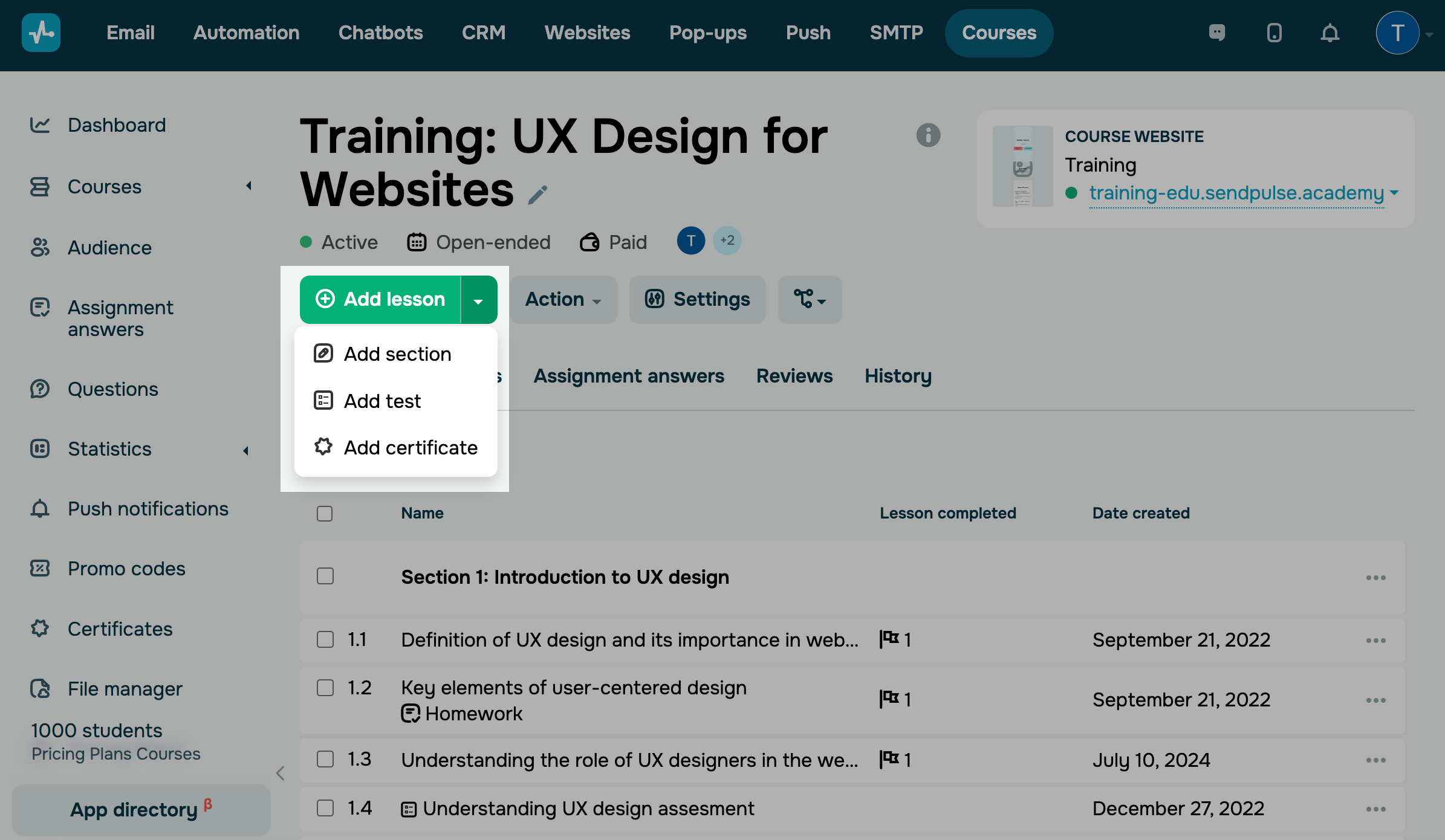Select checkbox for lesson 1.3
Image resolution: width=1445 pixels, height=840 pixels.
pyautogui.click(x=325, y=759)
